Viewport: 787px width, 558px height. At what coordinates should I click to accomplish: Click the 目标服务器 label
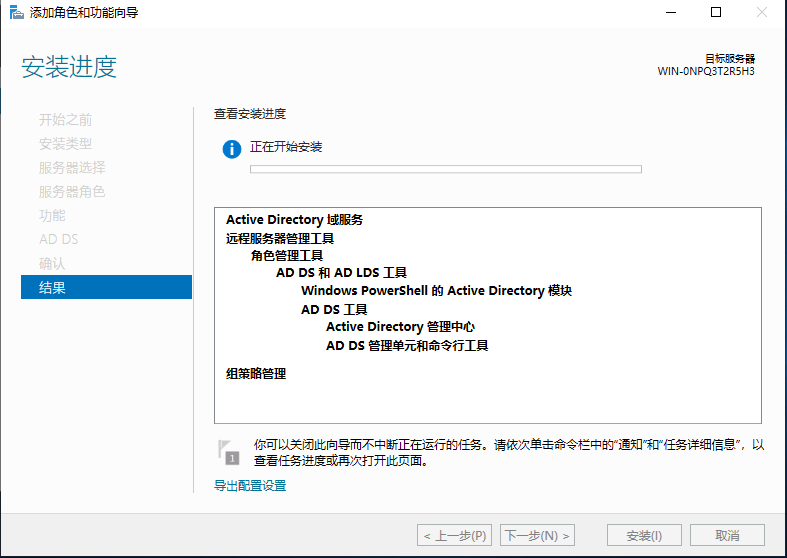(x=730, y=59)
